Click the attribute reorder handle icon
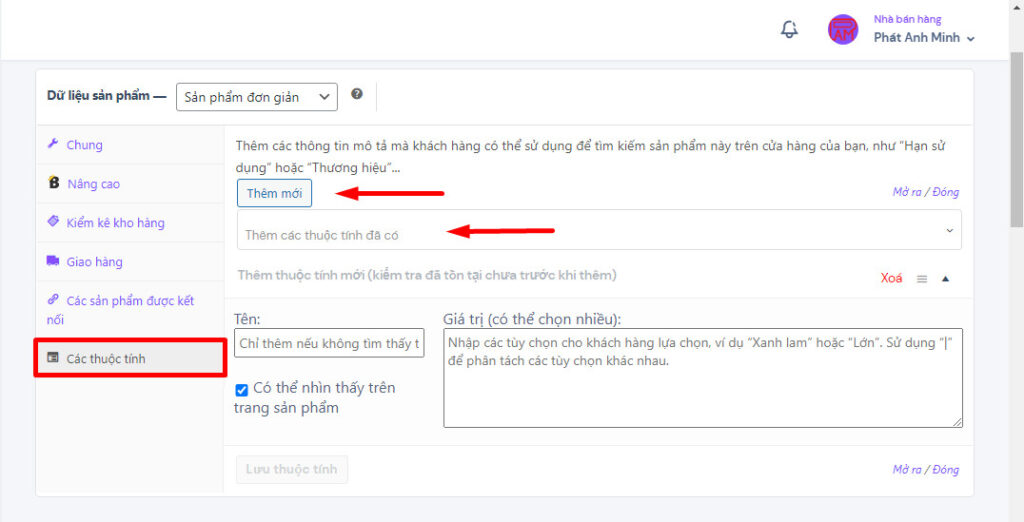This screenshot has height=522, width=1024. pos(922,279)
